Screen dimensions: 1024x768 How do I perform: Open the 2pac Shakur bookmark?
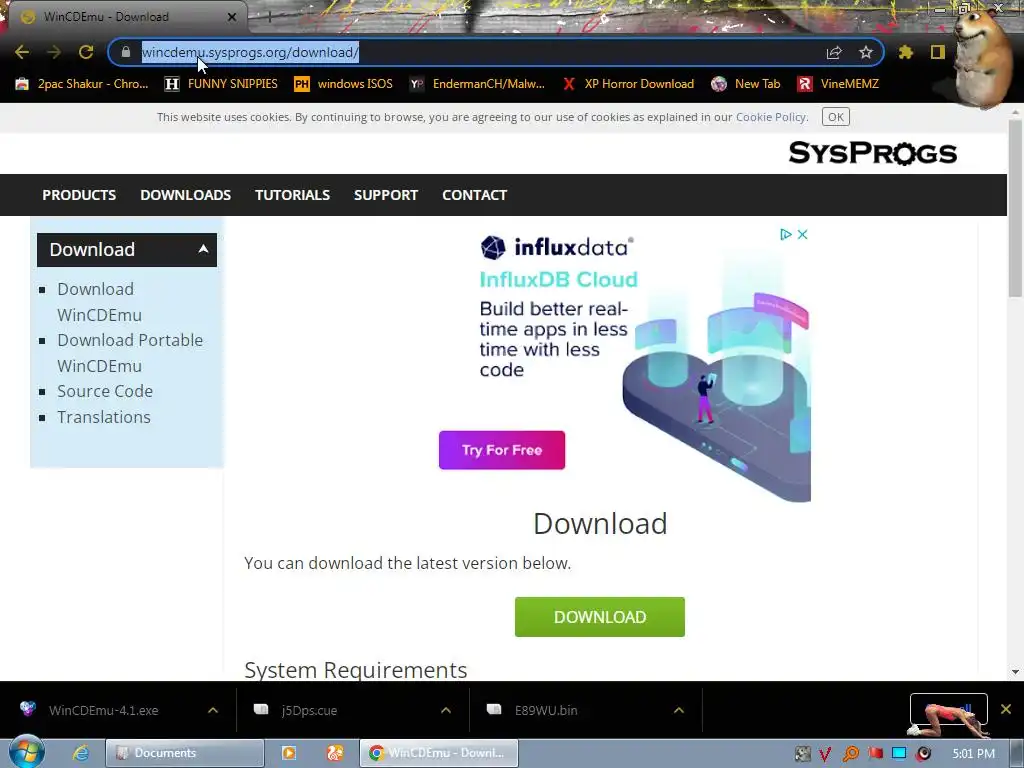82,84
